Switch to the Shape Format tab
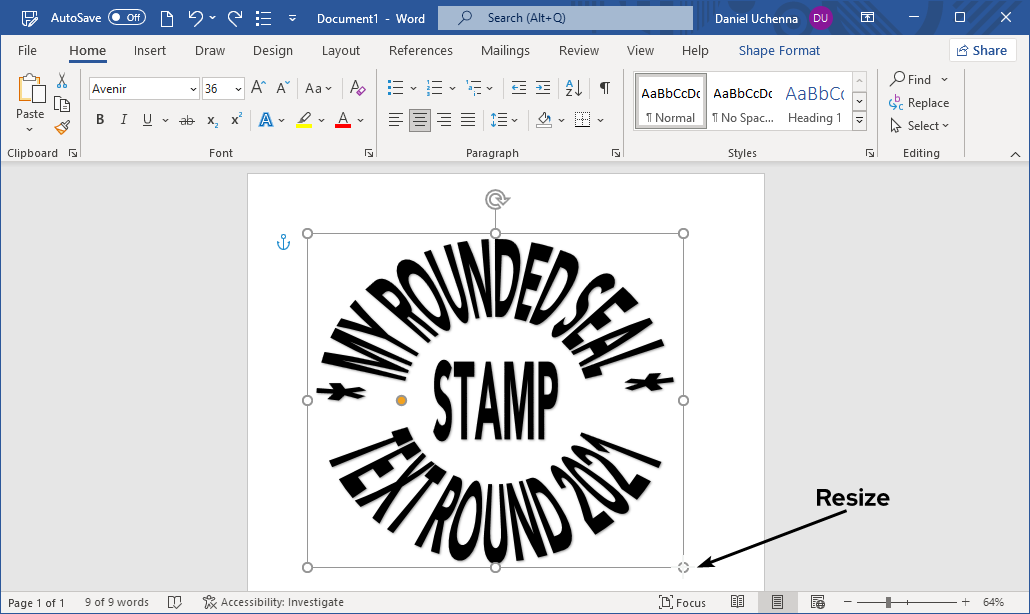 click(x=779, y=50)
